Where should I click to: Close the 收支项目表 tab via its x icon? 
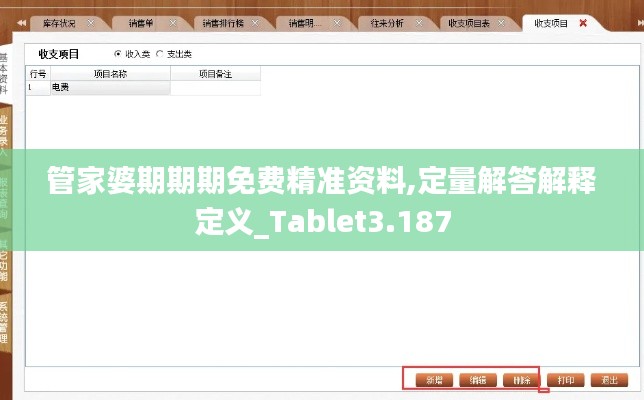pyautogui.click(x=501, y=23)
